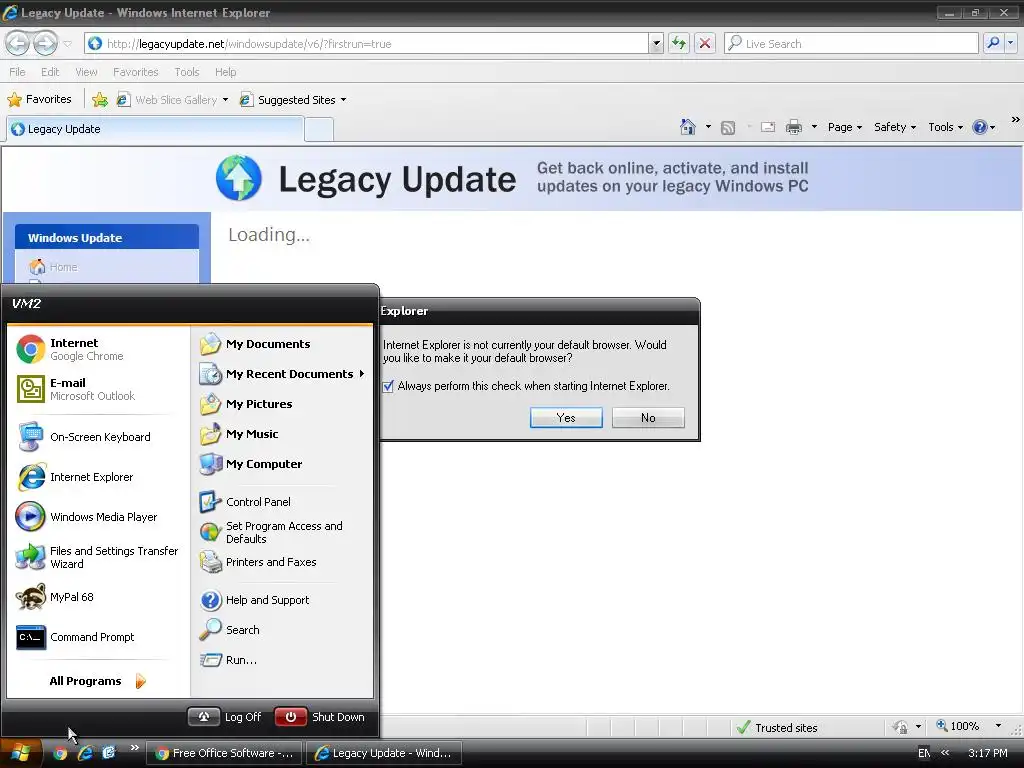Open the File menu
Viewport: 1024px width, 768px height.
click(x=17, y=72)
